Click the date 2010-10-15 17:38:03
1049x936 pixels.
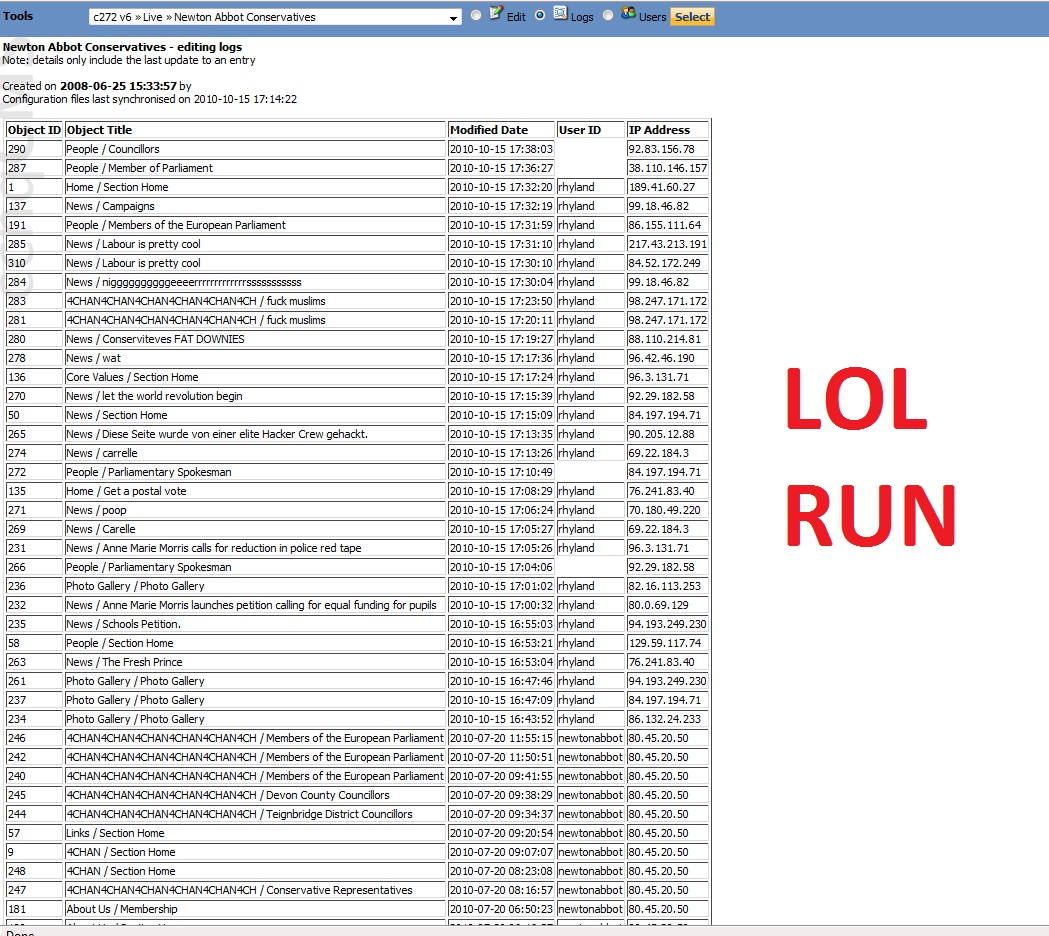click(x=501, y=149)
